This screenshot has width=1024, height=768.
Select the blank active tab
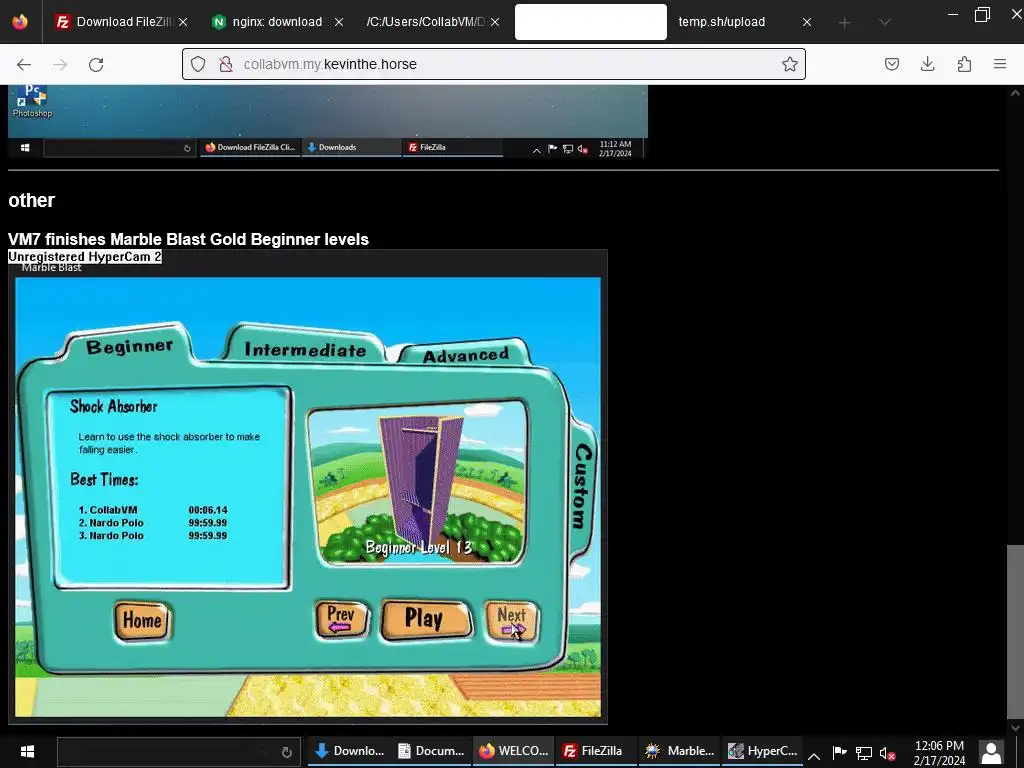[x=590, y=22]
